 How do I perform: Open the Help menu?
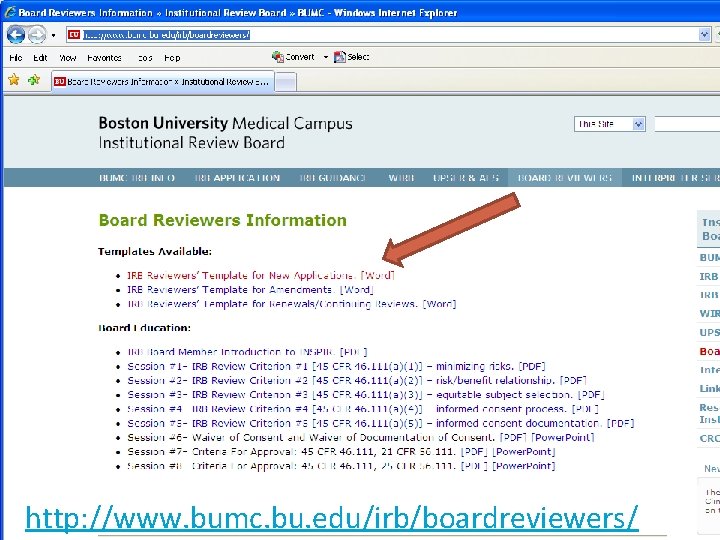pyautogui.click(x=172, y=57)
